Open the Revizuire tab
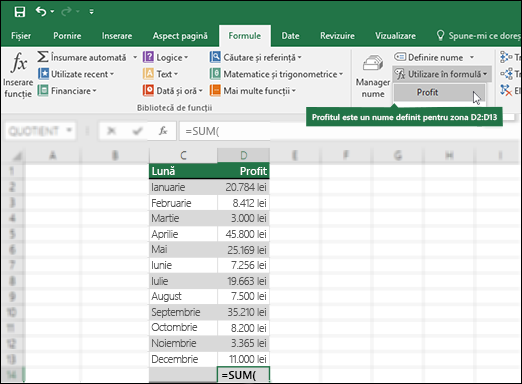The height and width of the screenshot is (384, 522). pos(337,36)
